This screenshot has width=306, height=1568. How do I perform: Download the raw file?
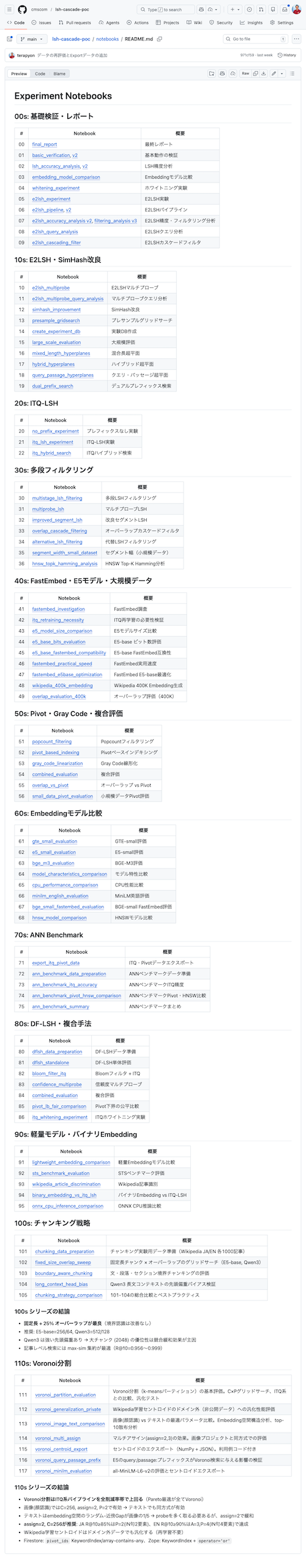[x=264, y=73]
